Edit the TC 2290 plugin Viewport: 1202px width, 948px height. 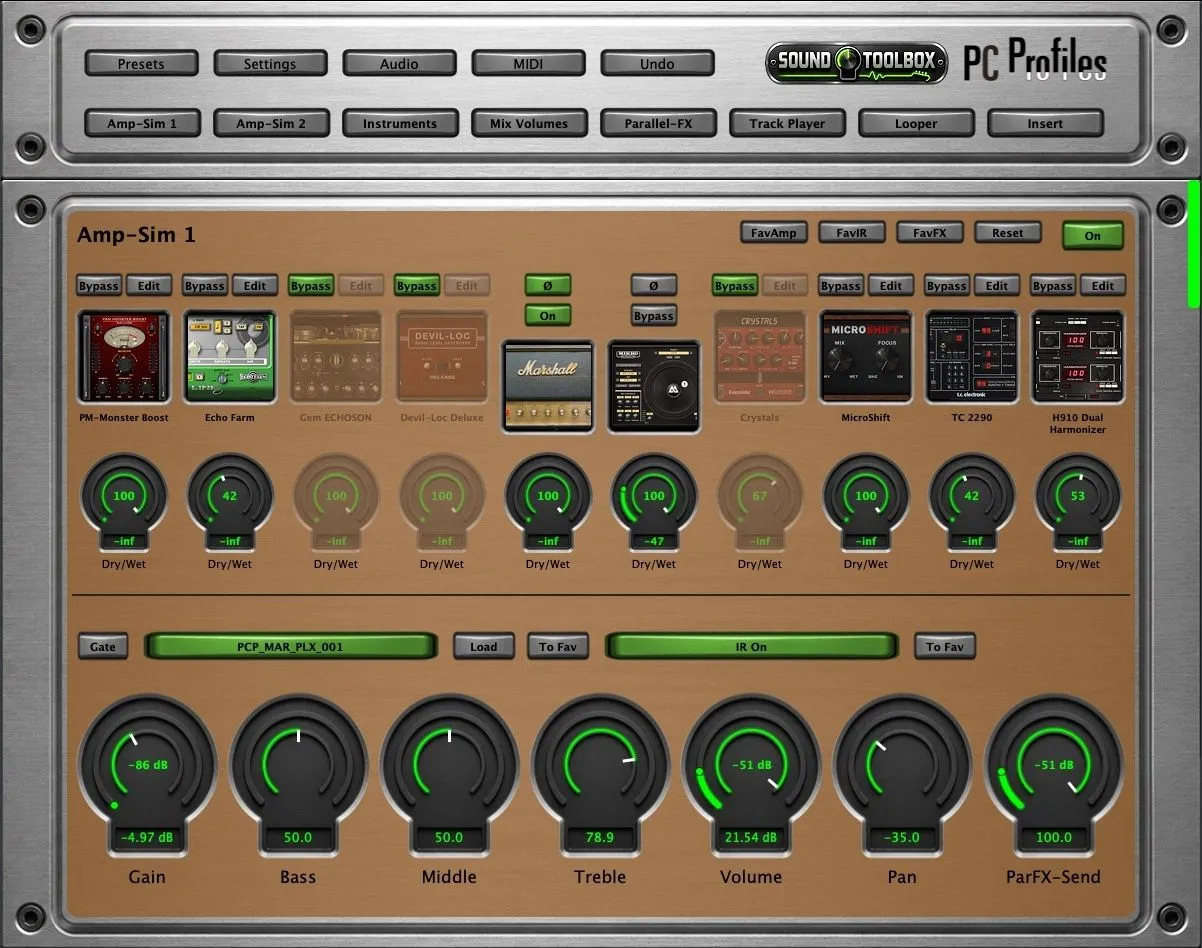point(997,286)
